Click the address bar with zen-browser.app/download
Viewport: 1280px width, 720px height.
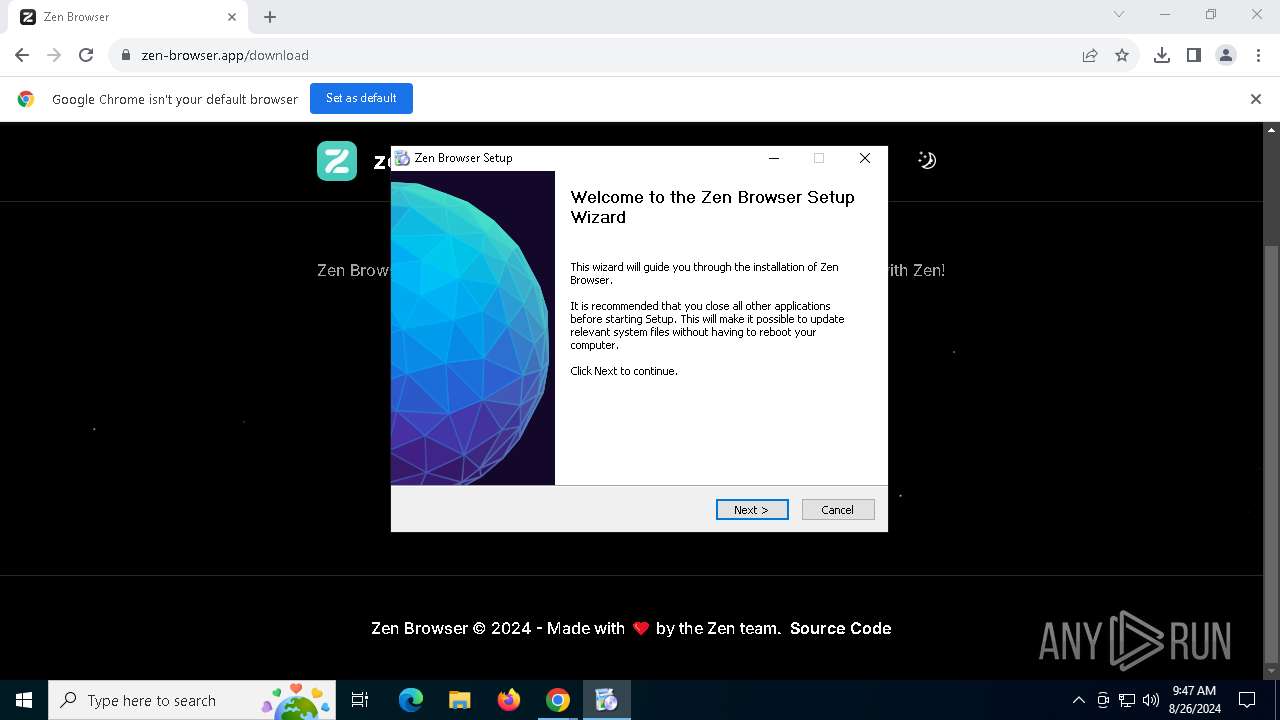coord(600,55)
